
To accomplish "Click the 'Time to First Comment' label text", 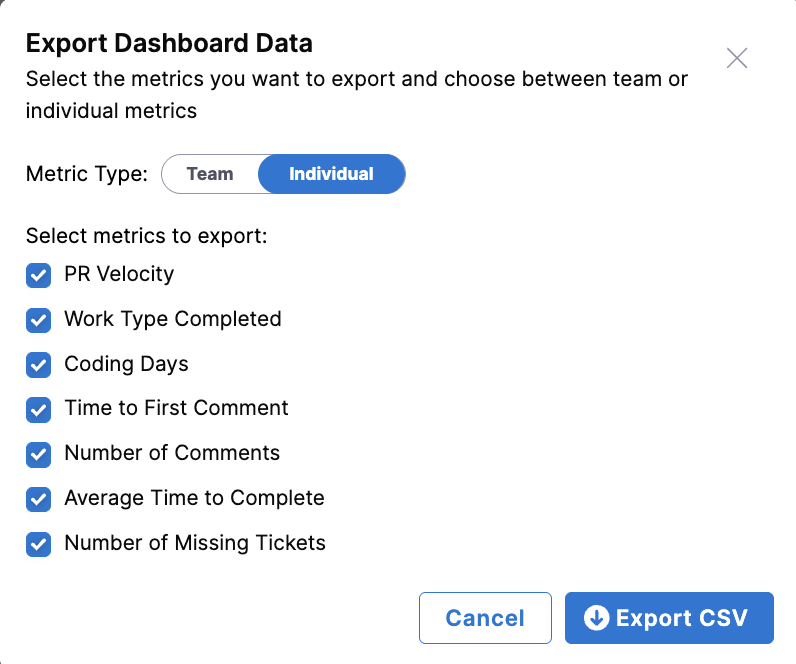I will pyautogui.click(x=176, y=408).
